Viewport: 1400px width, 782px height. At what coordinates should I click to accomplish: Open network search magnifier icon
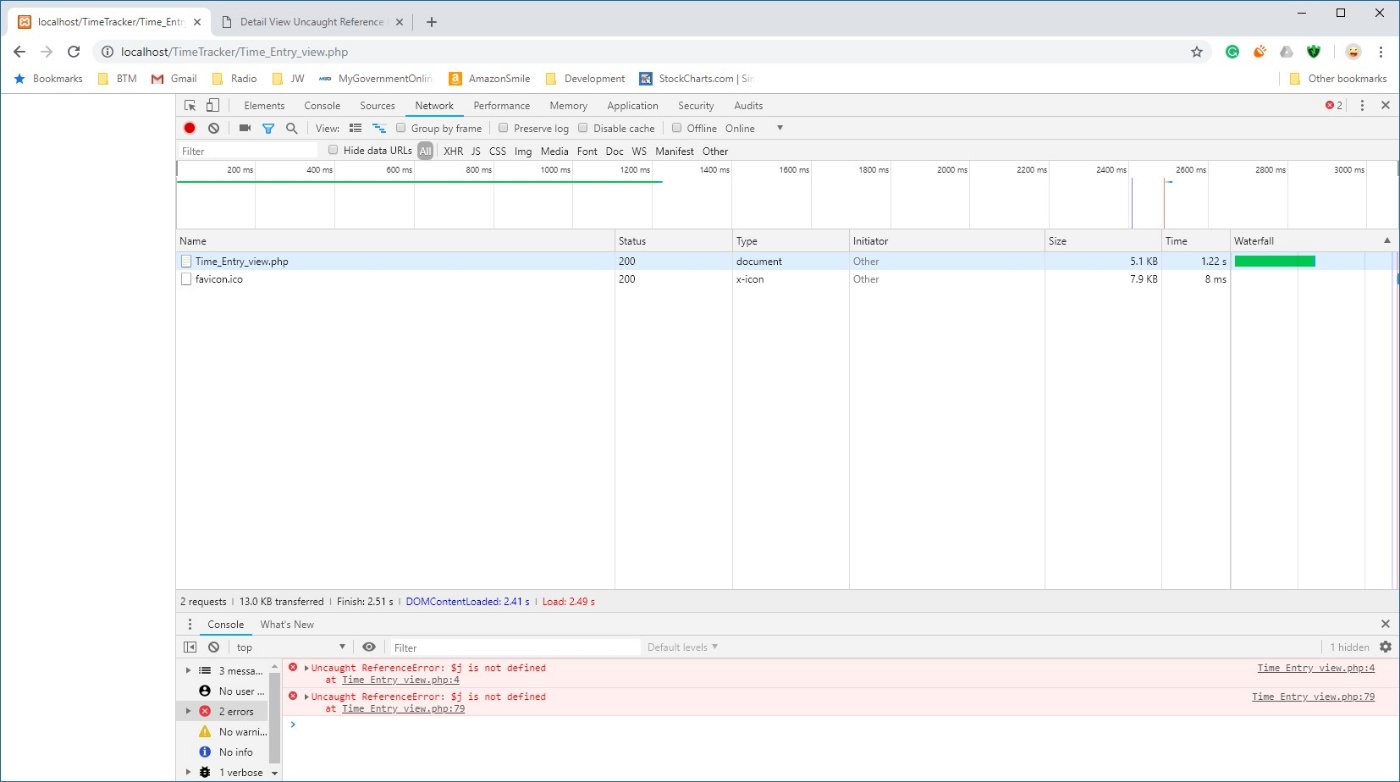pos(292,128)
